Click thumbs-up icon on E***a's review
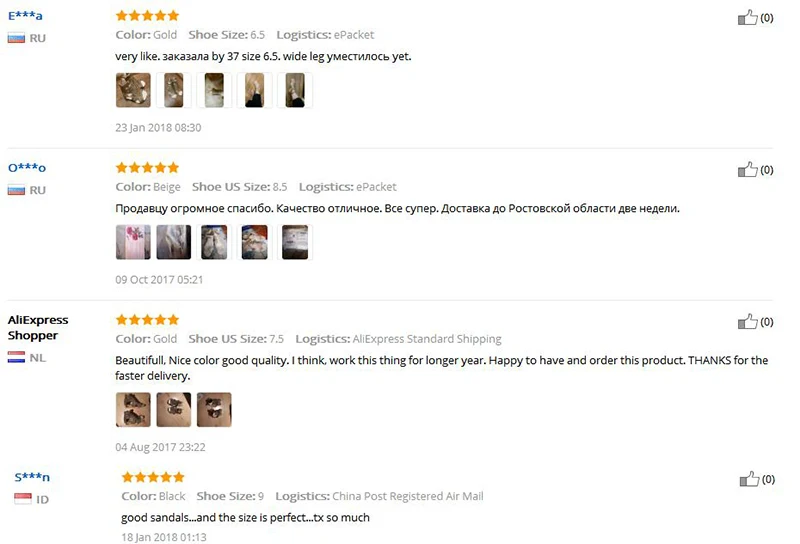Viewport: 800px width, 544px height. click(x=747, y=17)
